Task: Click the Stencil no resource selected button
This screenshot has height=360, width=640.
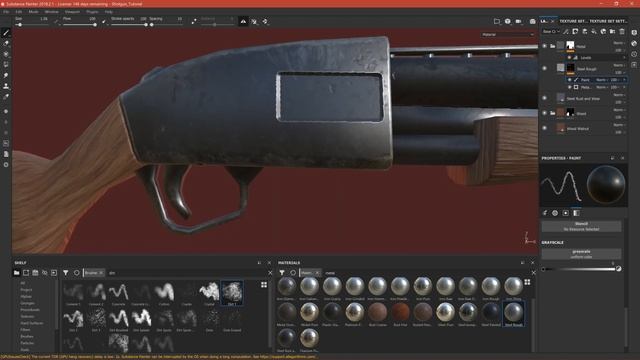Action: [x=581, y=227]
